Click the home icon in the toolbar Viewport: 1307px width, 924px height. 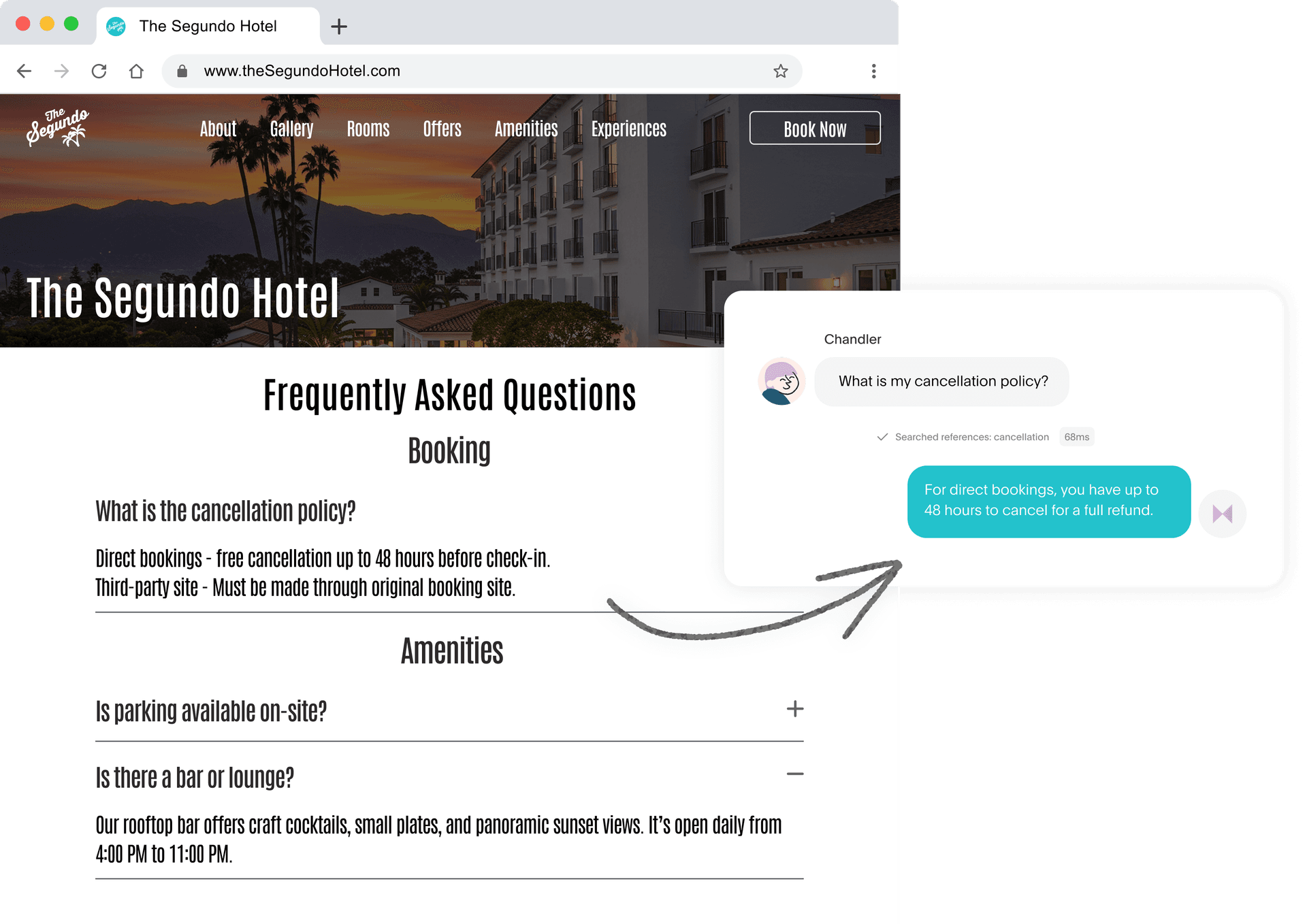[x=136, y=71]
